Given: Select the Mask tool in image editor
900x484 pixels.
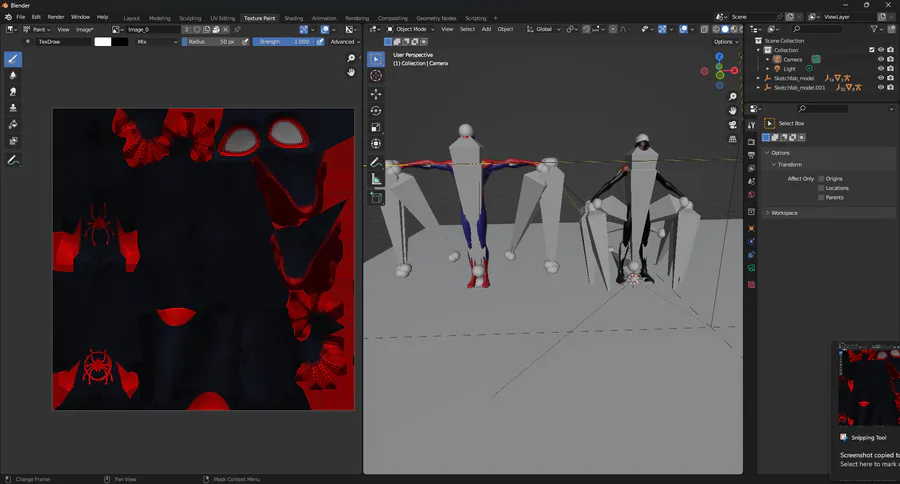Looking at the screenshot, I should [x=13, y=141].
